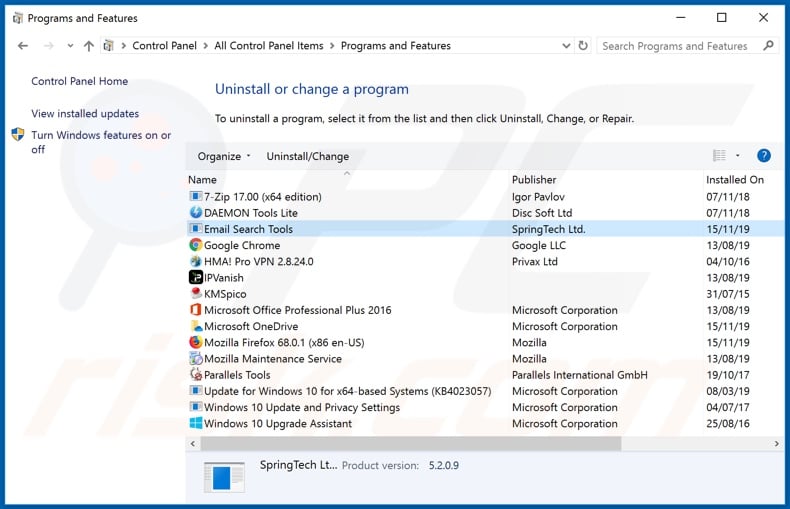The width and height of the screenshot is (790, 509).
Task: Expand the address bar history dropdown
Action: (x=566, y=46)
